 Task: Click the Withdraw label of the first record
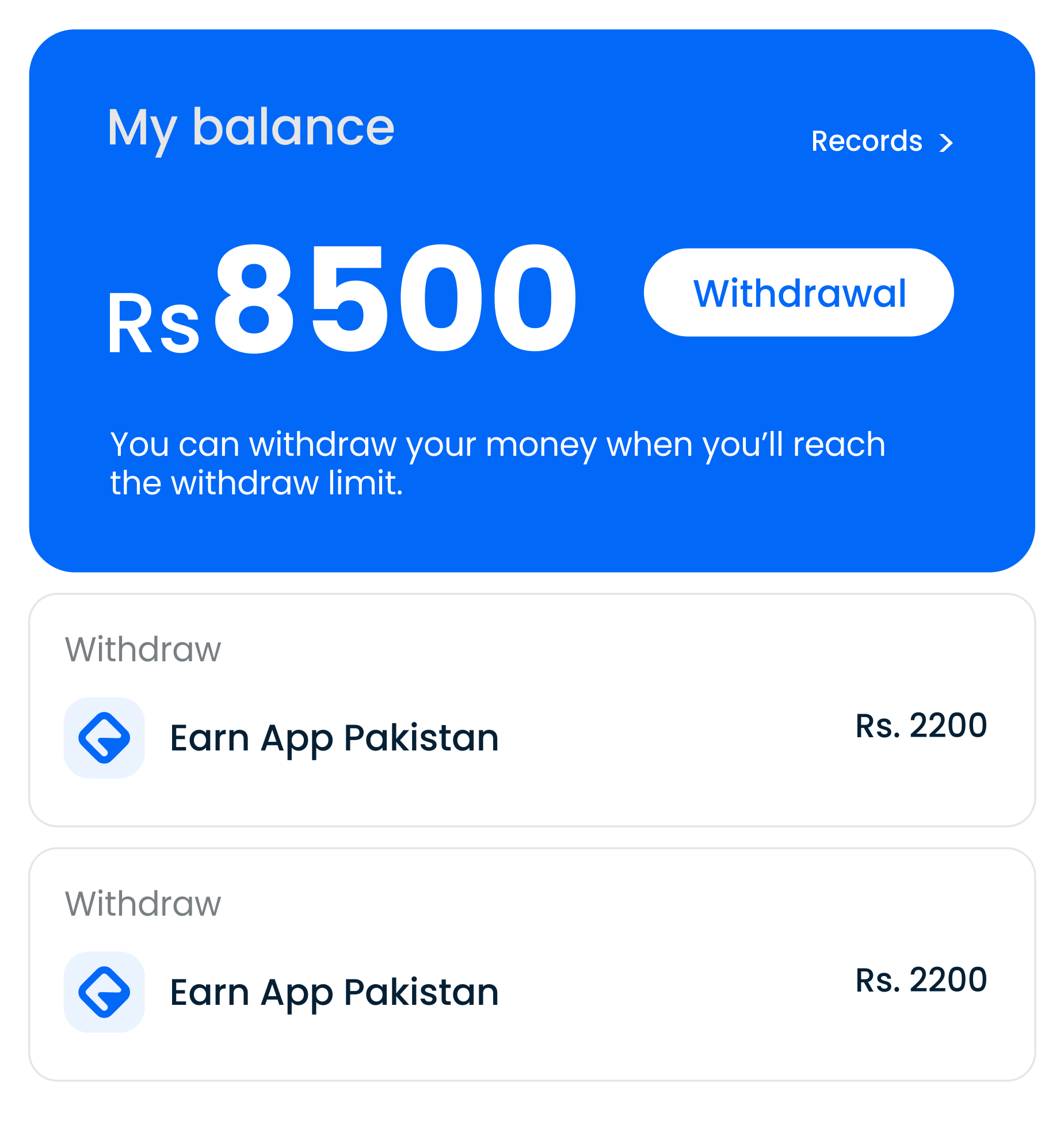(143, 650)
